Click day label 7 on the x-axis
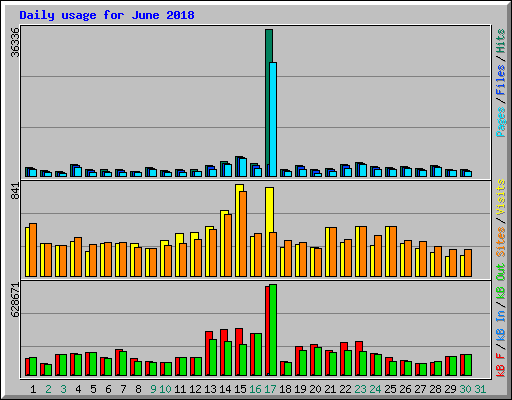Image resolution: width=512 pixels, height=400 pixels. [123, 389]
